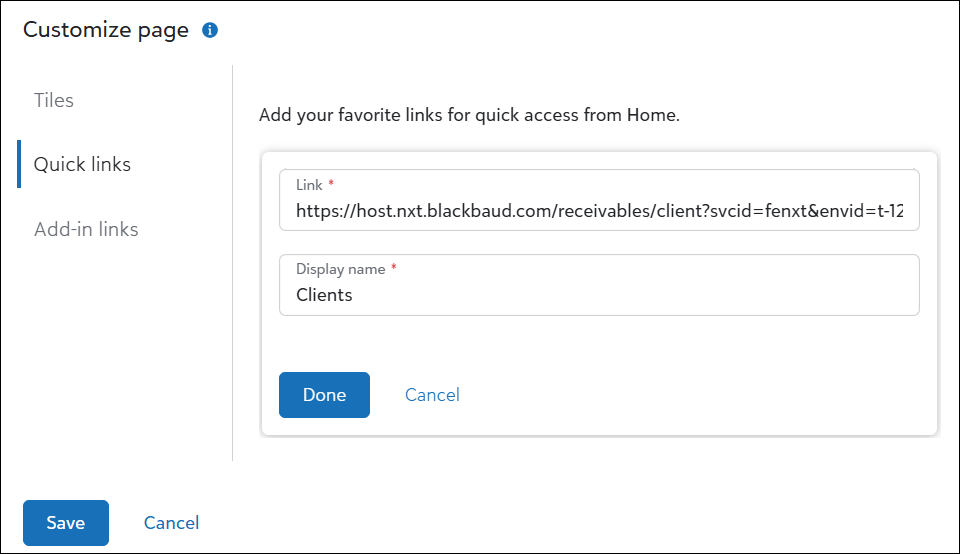The height and width of the screenshot is (554, 960).
Task: Place cursor in the 'Clients' text
Action: point(324,295)
